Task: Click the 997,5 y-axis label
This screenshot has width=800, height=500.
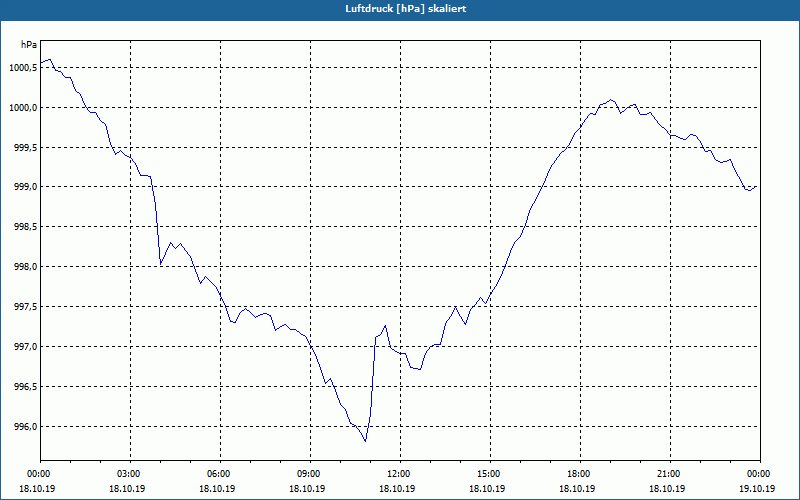Action: (x=25, y=307)
